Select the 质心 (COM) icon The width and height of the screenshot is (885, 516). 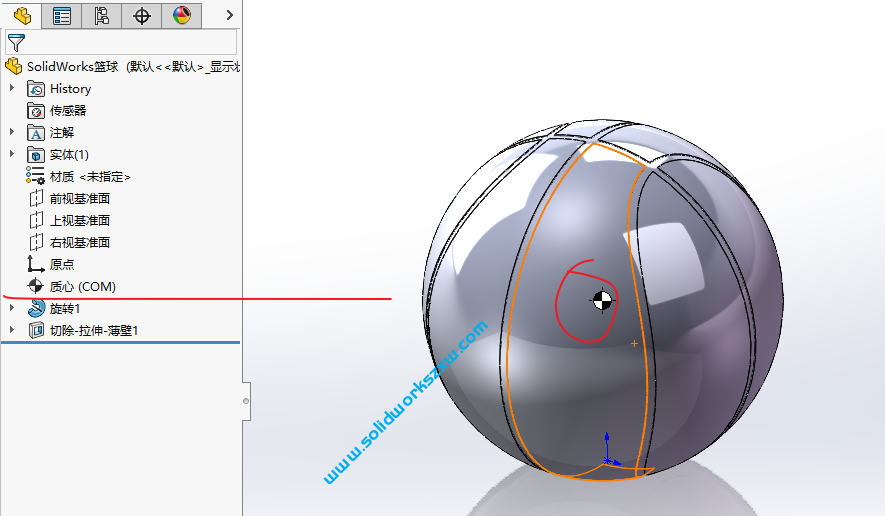[x=36, y=286]
